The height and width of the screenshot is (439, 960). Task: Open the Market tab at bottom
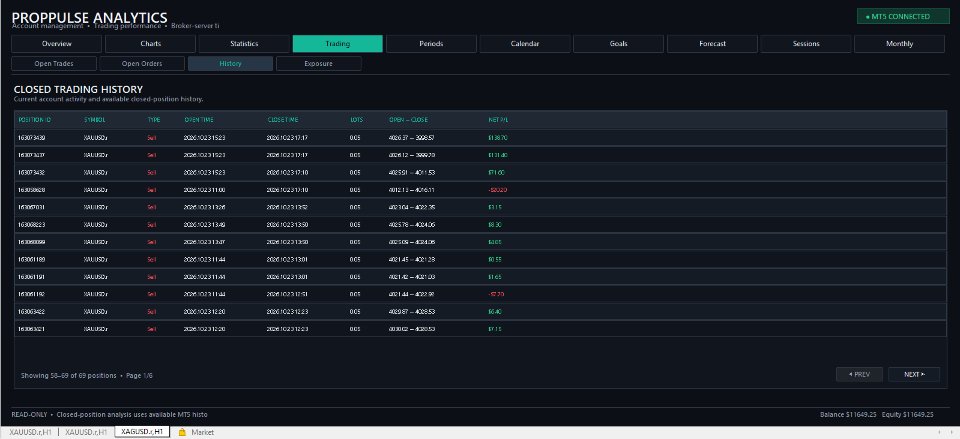click(x=203, y=432)
